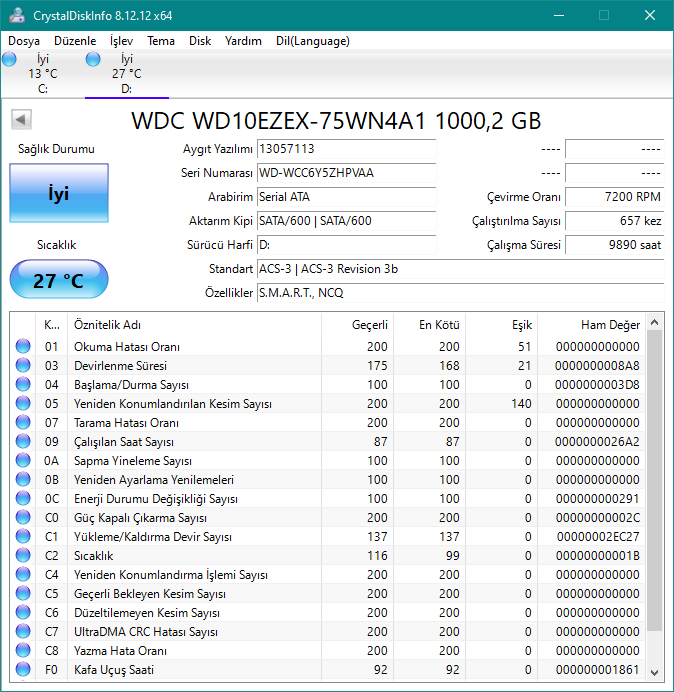Click status orb for UltraDMA CRC Hatası Sayısı

(x=23, y=631)
